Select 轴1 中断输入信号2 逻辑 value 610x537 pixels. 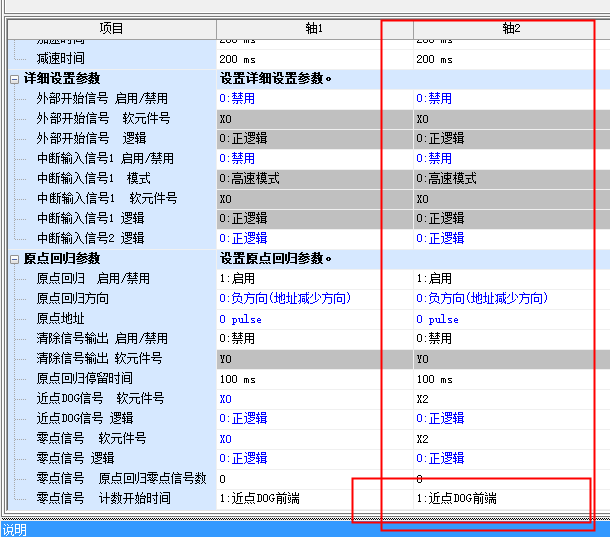(x=314, y=239)
